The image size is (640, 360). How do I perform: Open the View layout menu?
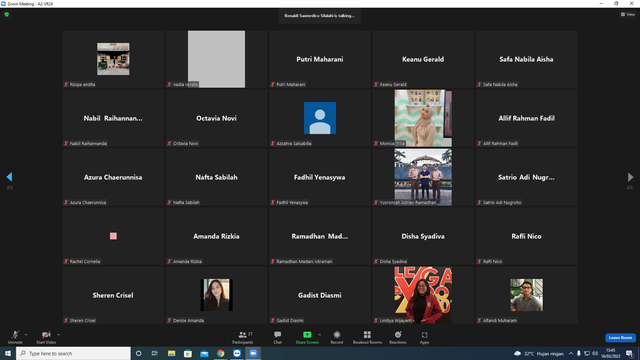pos(628,14)
